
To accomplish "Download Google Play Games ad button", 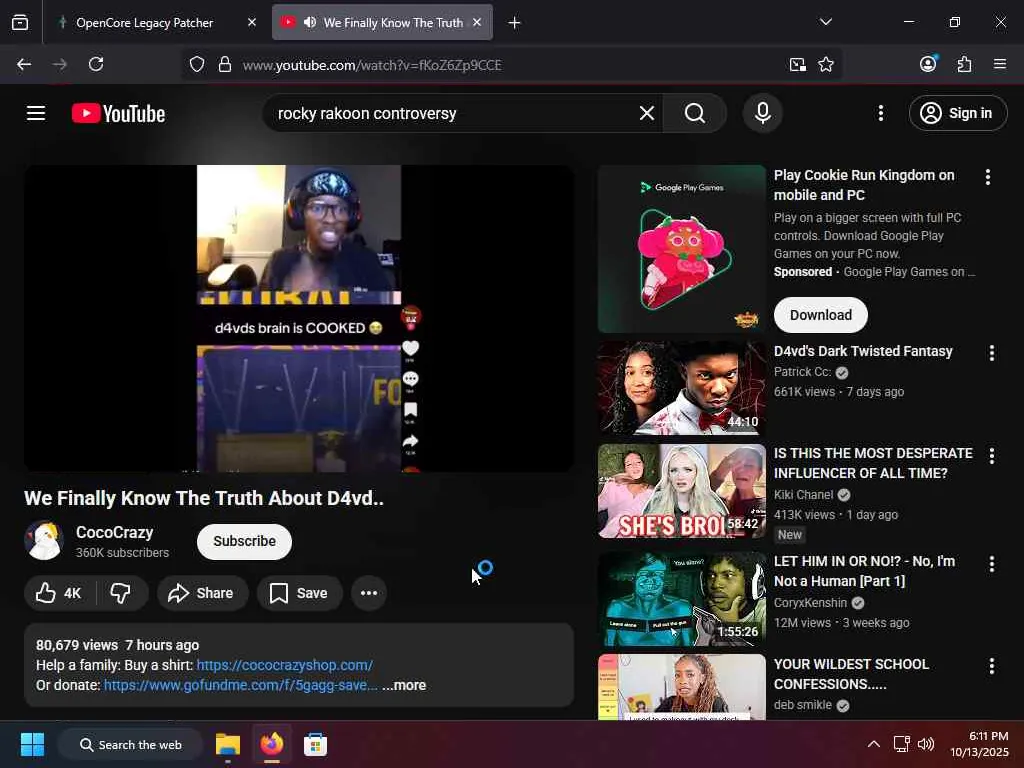I will pos(820,315).
